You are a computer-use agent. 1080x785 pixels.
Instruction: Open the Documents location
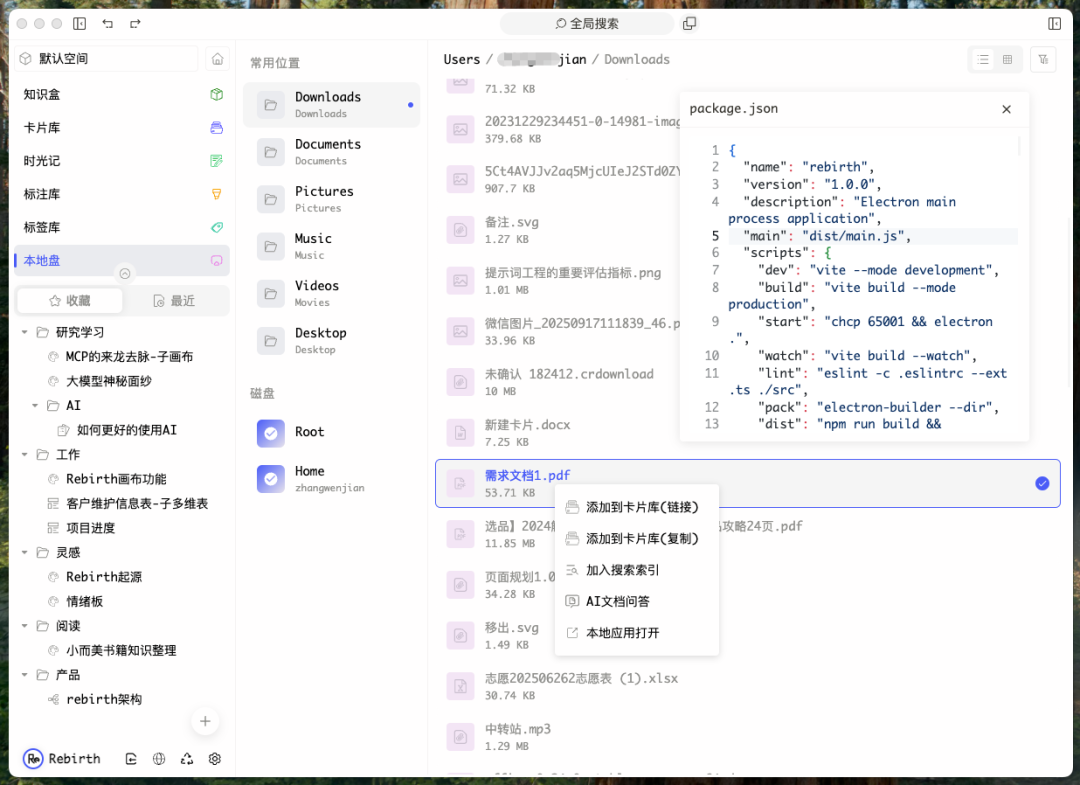[327, 152]
